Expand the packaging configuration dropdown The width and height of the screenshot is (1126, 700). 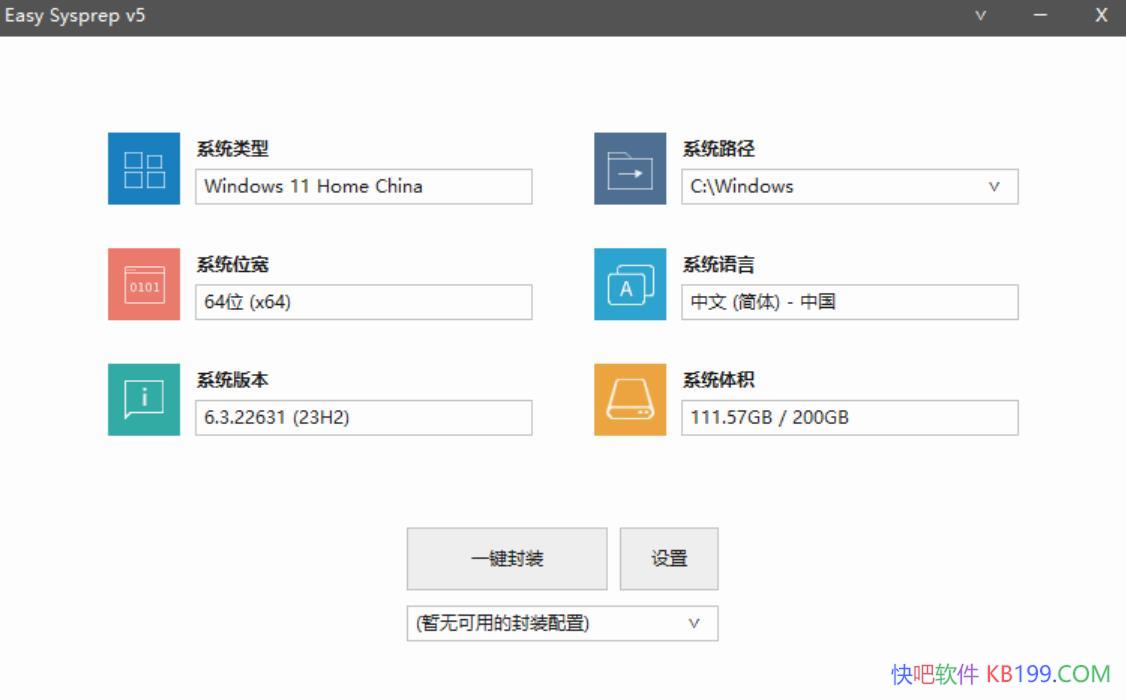pyautogui.click(x=694, y=624)
